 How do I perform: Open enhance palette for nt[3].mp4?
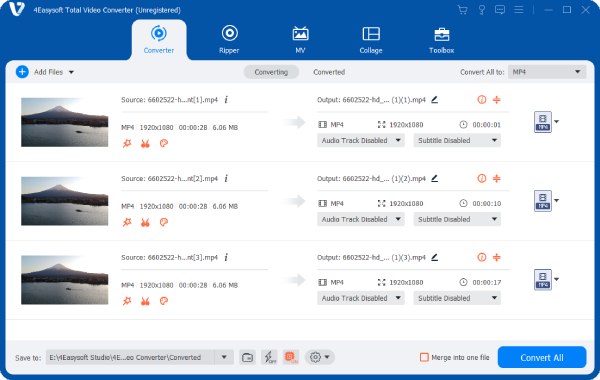(x=164, y=301)
